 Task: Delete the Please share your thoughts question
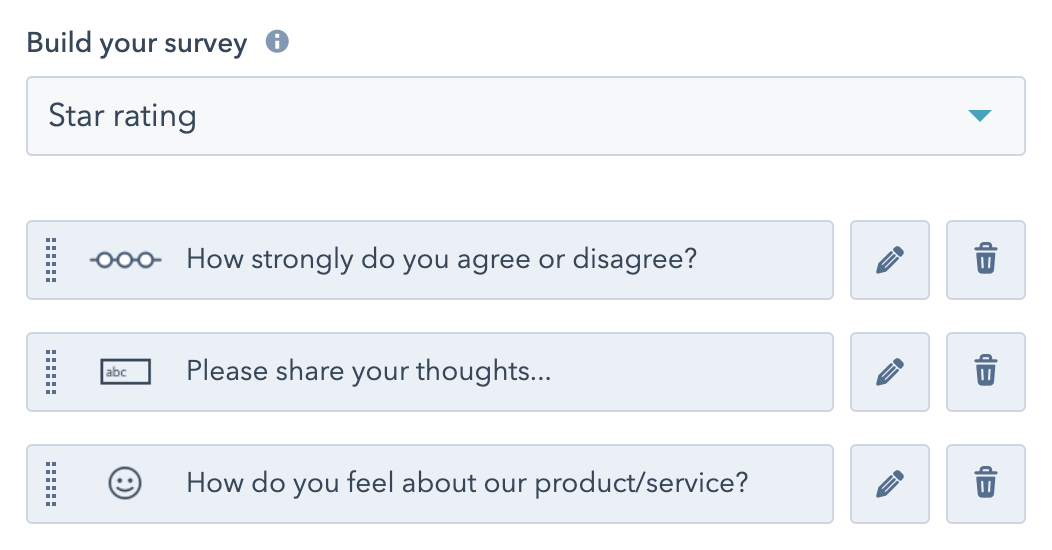[x=985, y=372]
